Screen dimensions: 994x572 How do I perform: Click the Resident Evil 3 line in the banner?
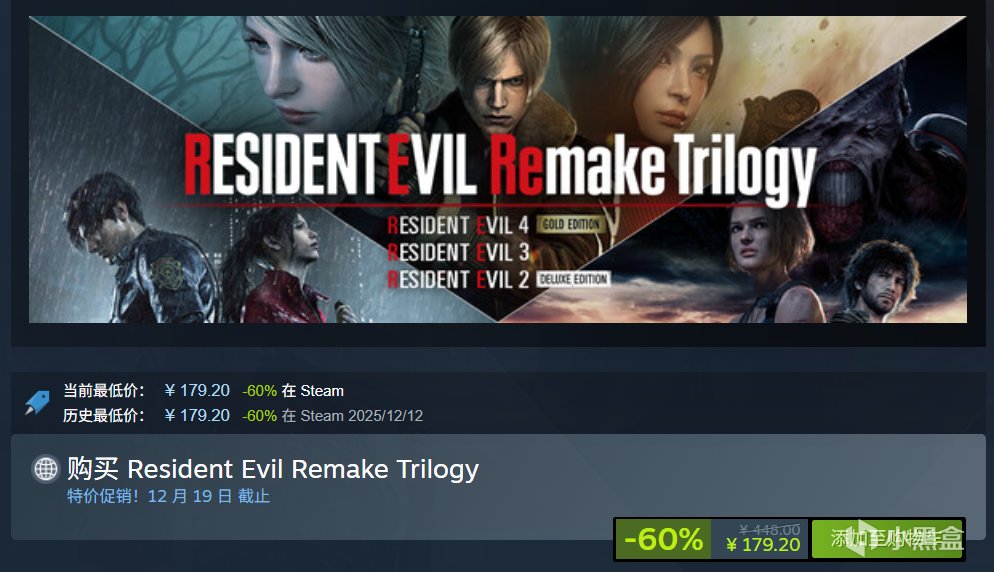pyautogui.click(x=458, y=252)
